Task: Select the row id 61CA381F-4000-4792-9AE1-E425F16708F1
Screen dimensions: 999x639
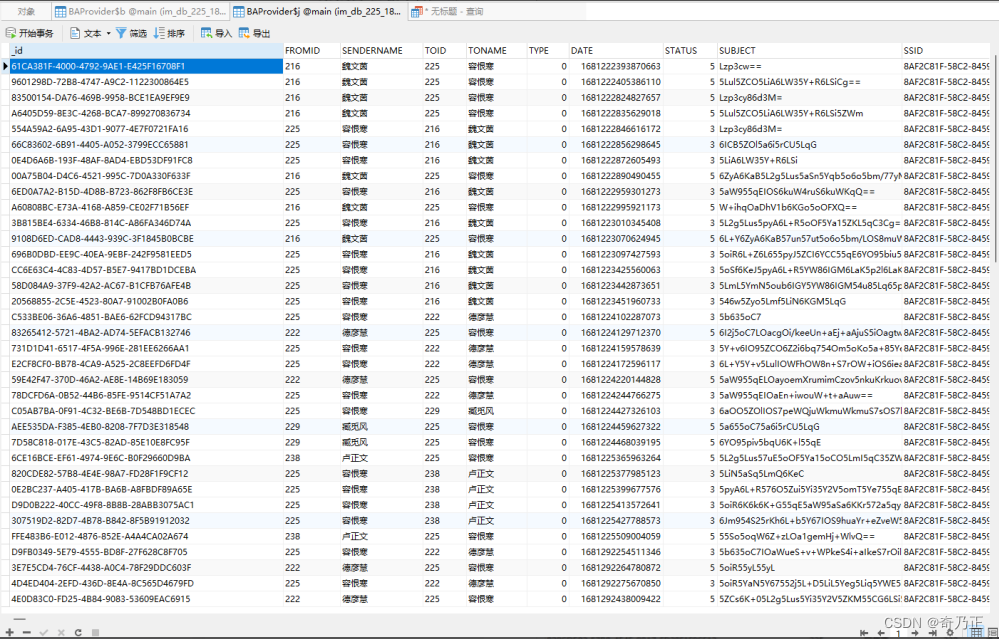Action: [x=146, y=66]
